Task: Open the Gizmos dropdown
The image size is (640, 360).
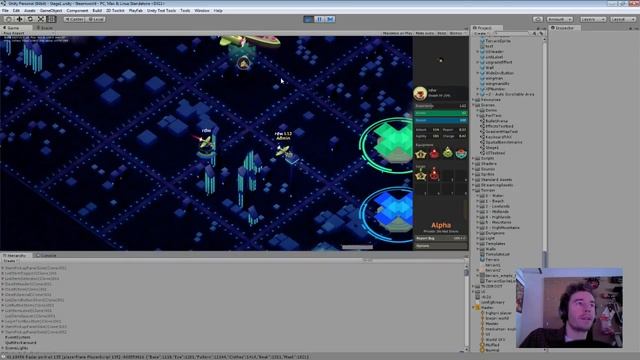Action: pos(457,33)
